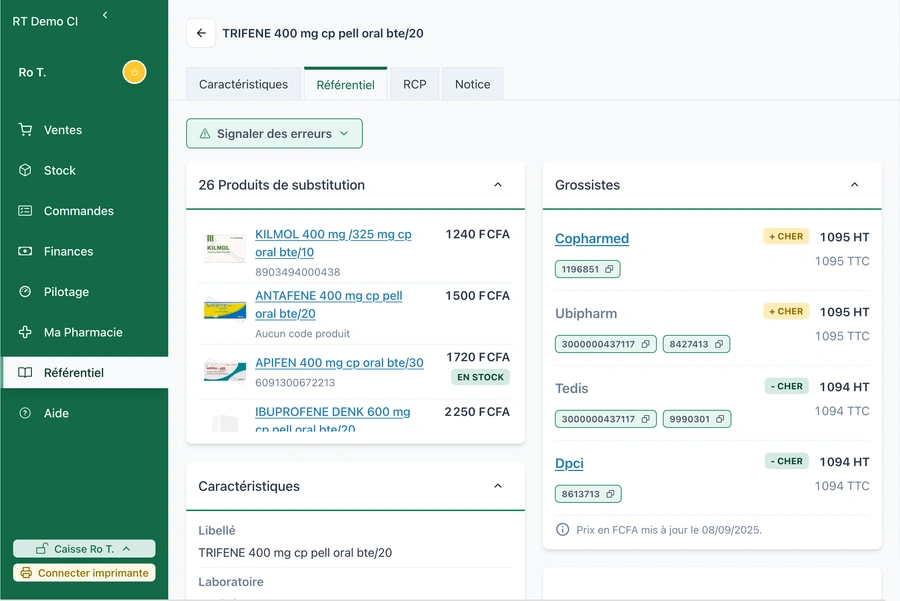Collapse the Produits de substitution panel
The image size is (900, 601).
(498, 185)
